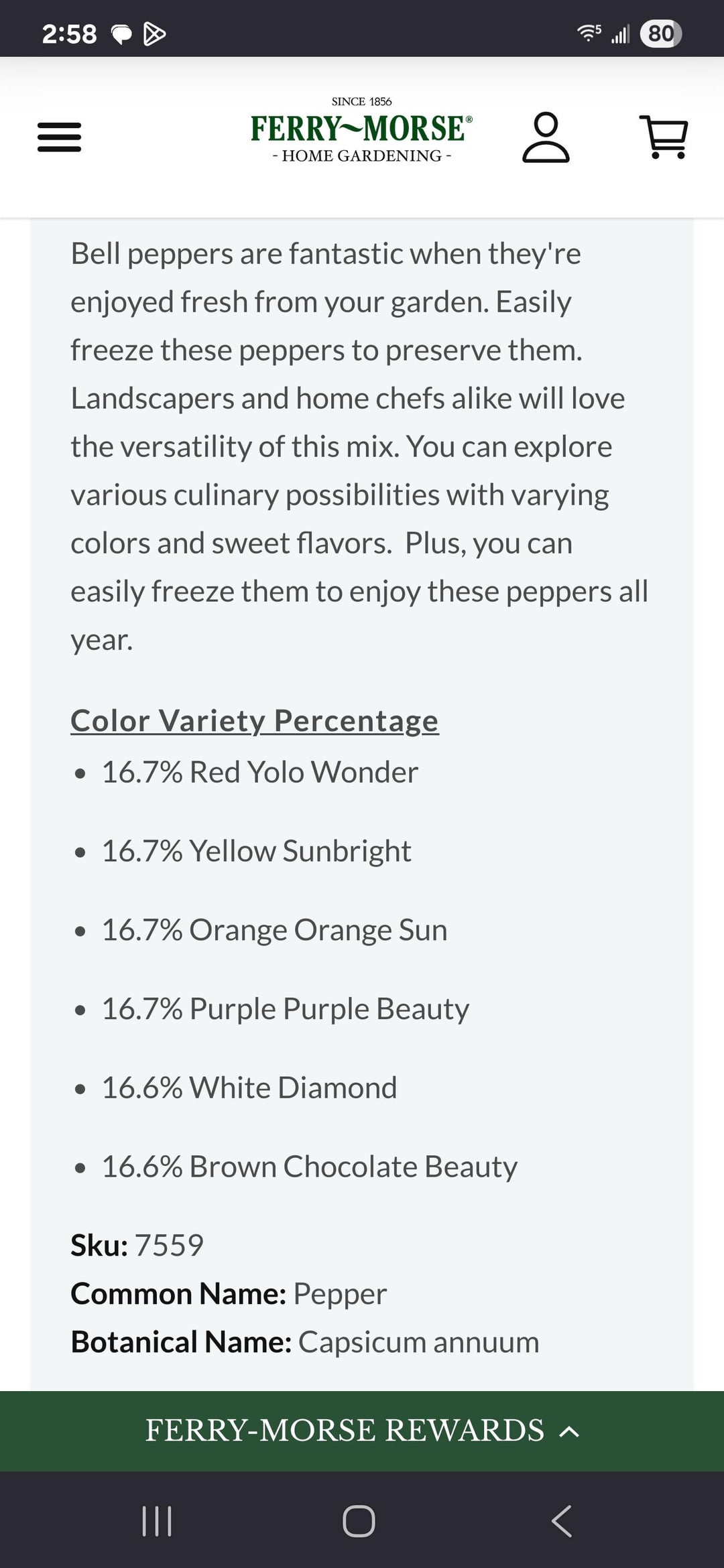Tap the Brown Chocolate Beauty list item
This screenshot has height=1568, width=724.
309,1167
